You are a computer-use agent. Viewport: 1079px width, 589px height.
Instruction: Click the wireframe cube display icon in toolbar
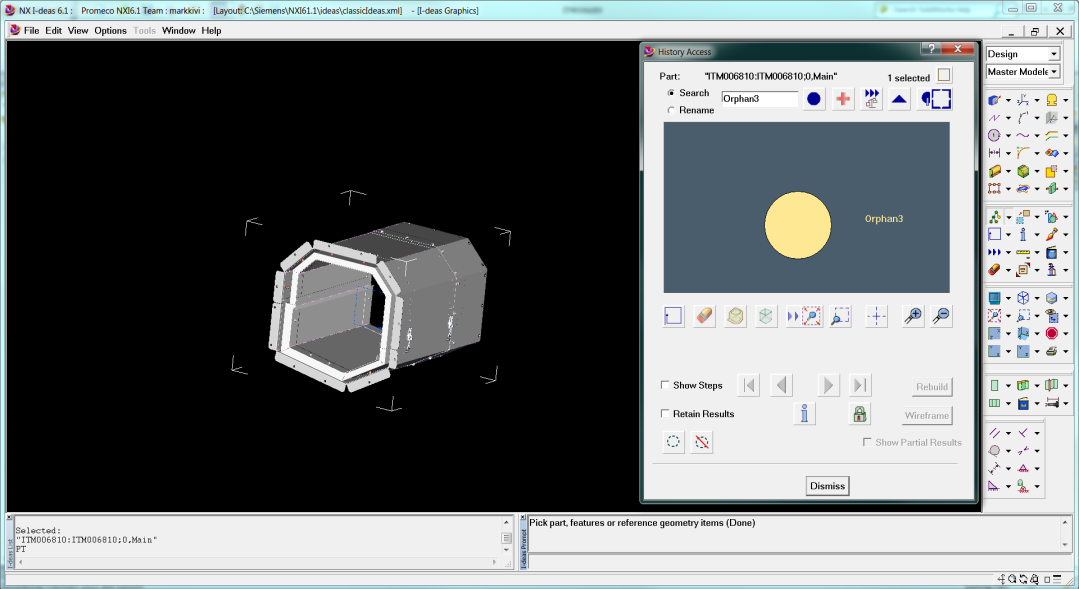pyautogui.click(x=1023, y=298)
